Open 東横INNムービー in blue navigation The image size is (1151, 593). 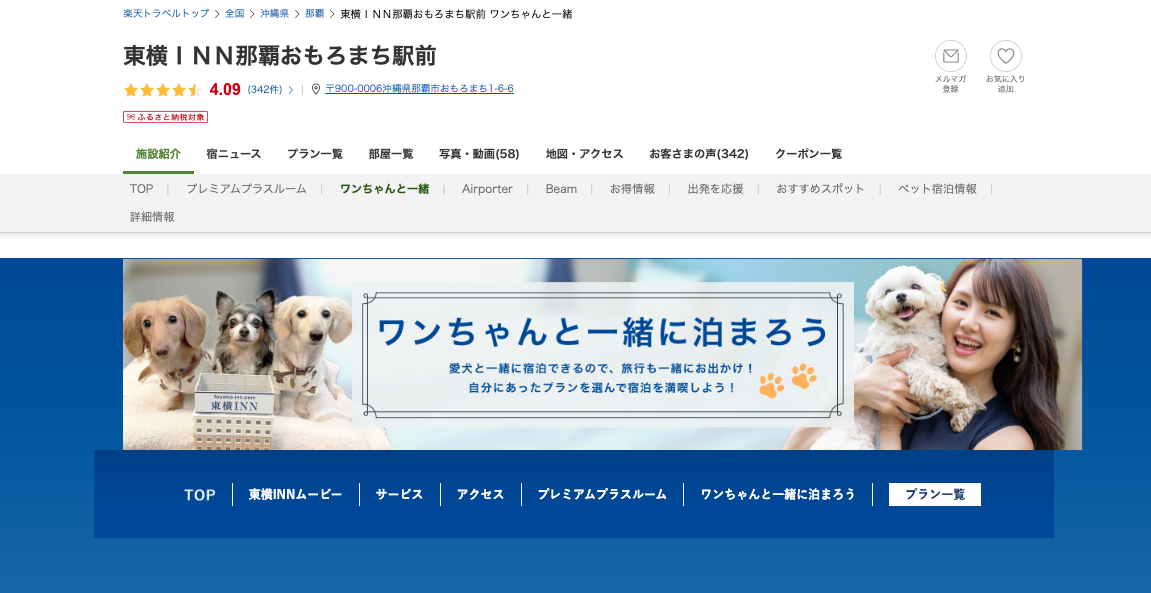295,495
